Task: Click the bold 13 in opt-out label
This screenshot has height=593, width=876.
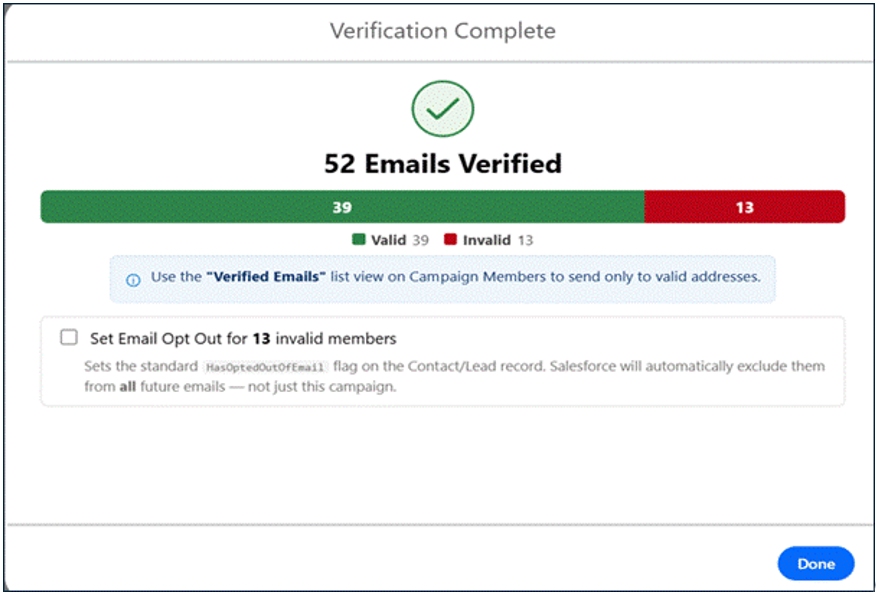Action: point(261,339)
